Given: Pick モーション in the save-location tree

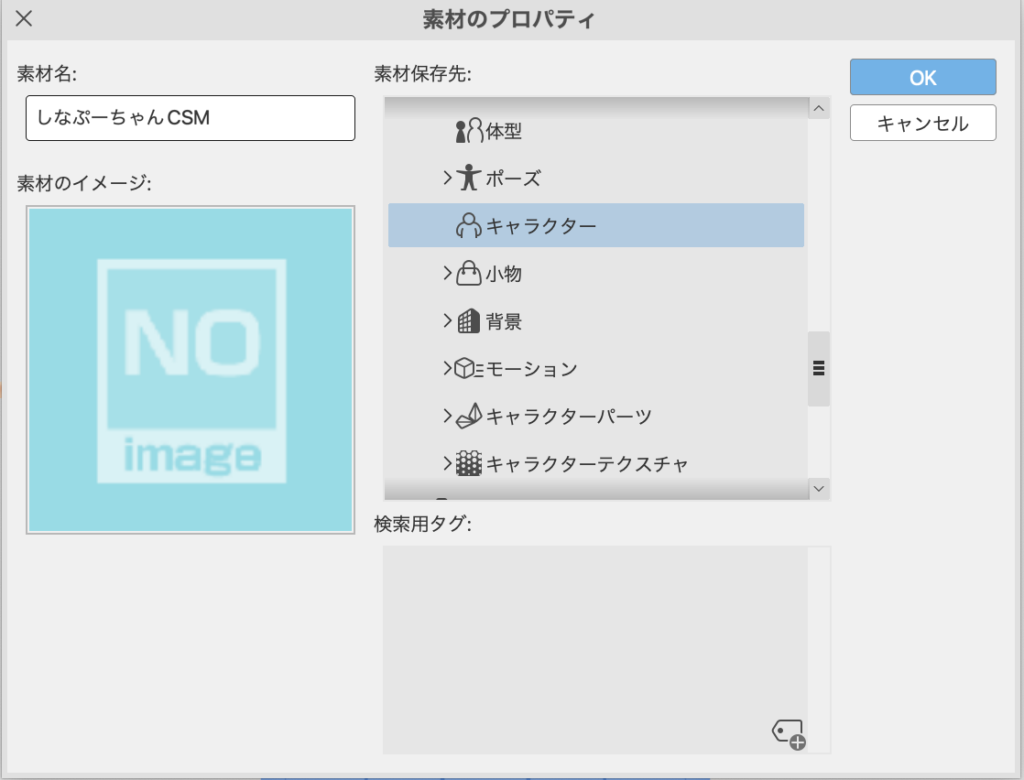Looking at the screenshot, I should pos(596,368).
